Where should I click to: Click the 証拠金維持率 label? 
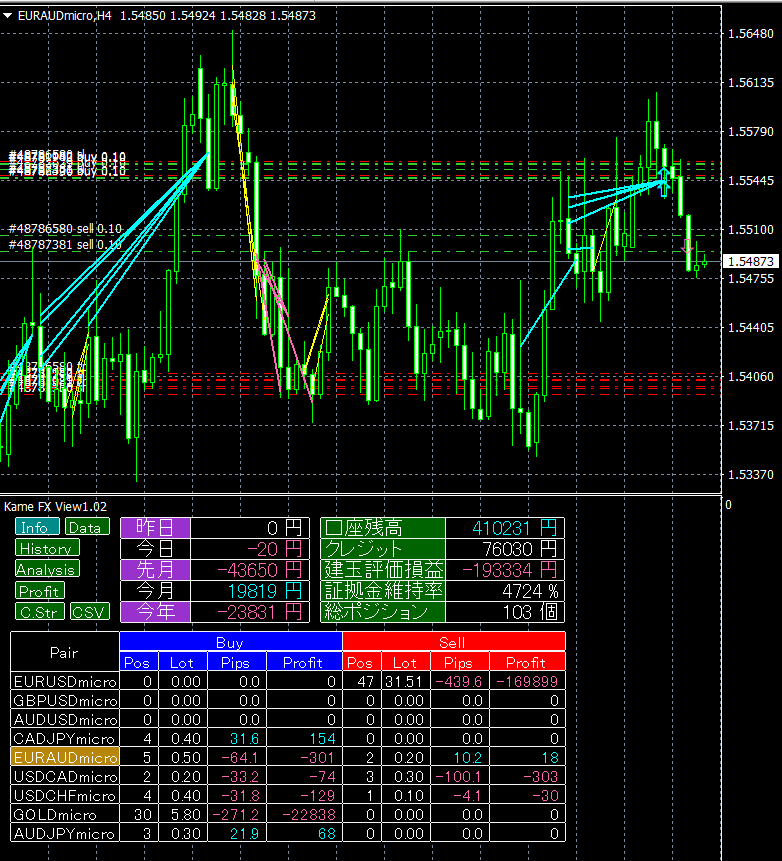tap(383, 591)
